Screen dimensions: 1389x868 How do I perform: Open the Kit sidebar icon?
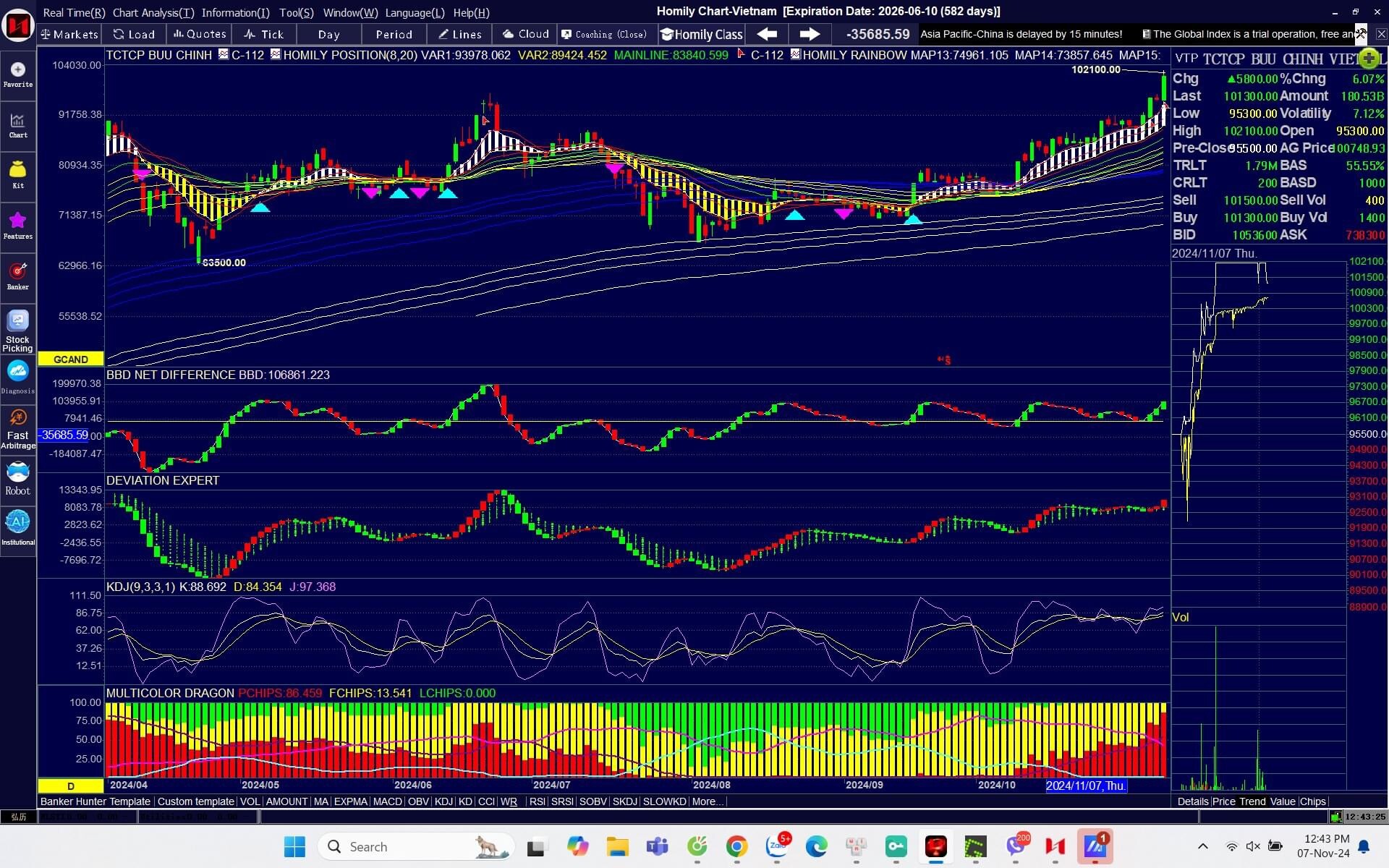[x=17, y=176]
